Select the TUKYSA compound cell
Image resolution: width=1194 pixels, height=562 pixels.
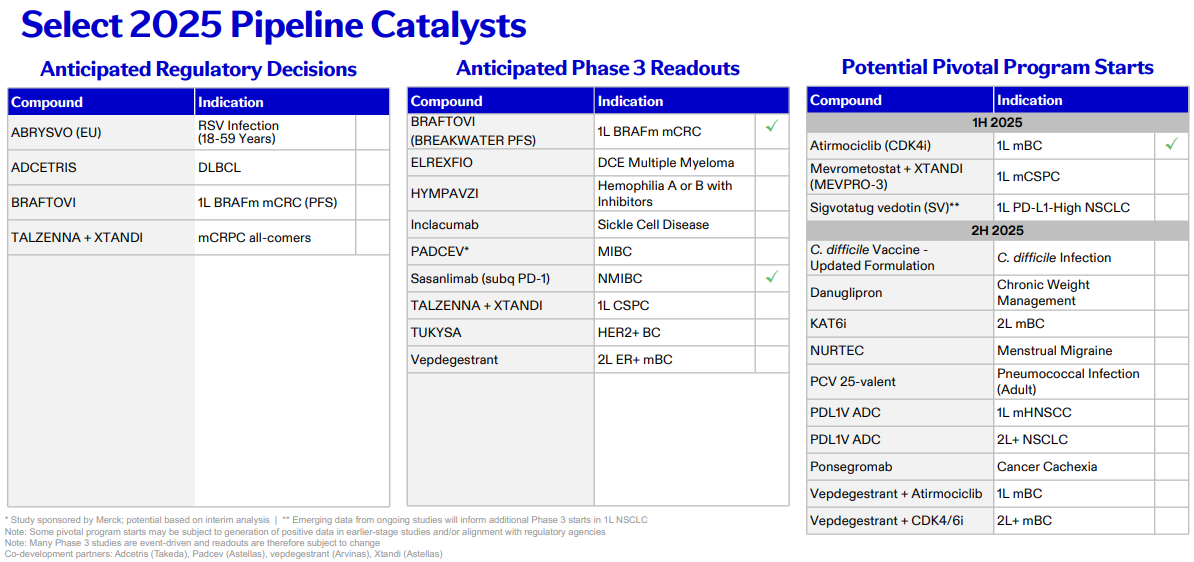point(501,332)
